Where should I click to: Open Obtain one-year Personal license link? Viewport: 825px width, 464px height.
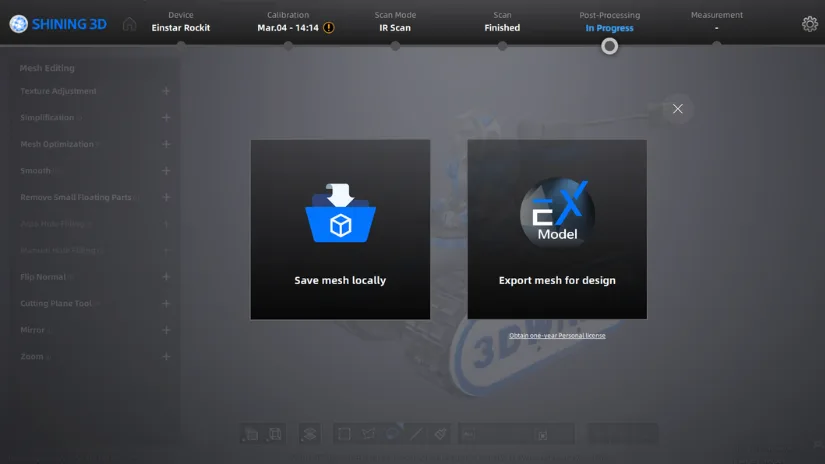[557, 336]
